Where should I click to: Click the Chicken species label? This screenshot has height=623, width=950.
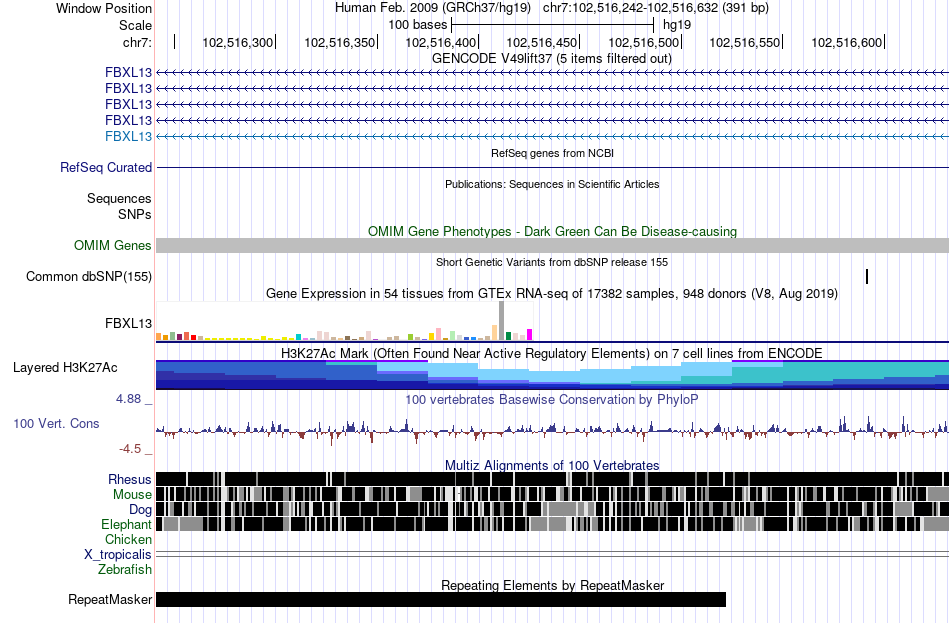click(128, 539)
